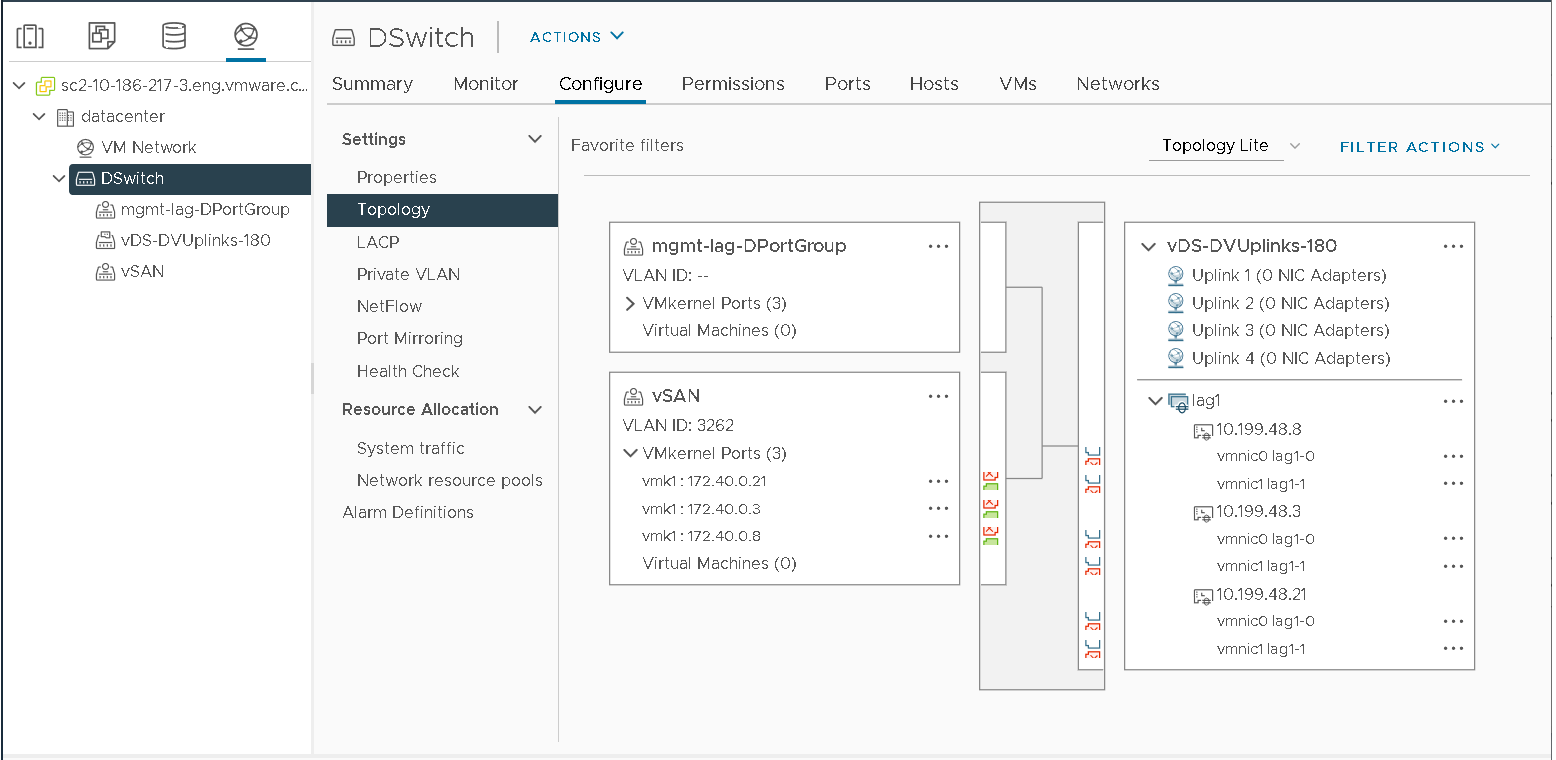Switch to the Hosts tab
This screenshot has width=1556, height=760.
tap(934, 84)
